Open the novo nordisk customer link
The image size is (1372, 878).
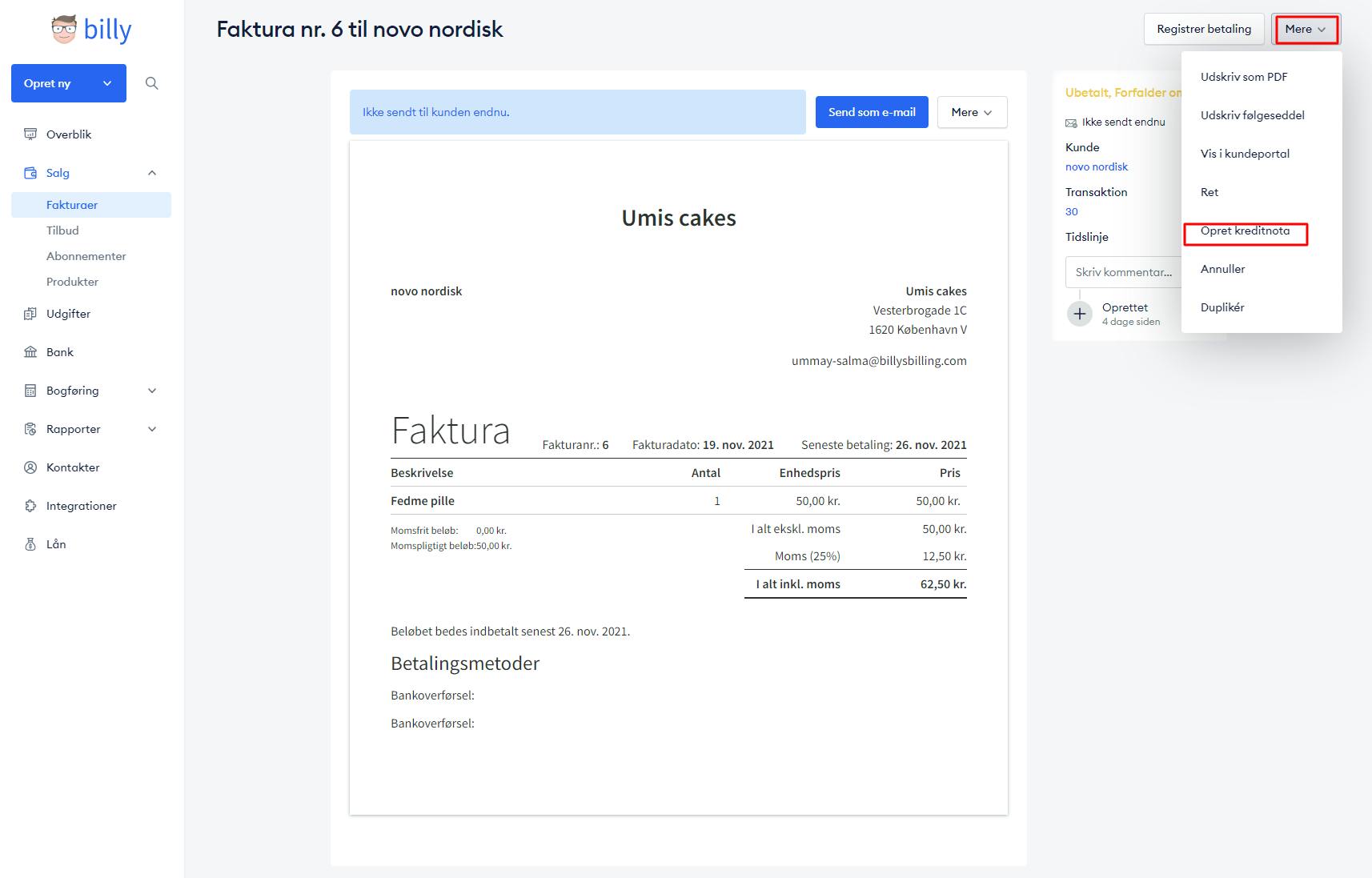1097,166
